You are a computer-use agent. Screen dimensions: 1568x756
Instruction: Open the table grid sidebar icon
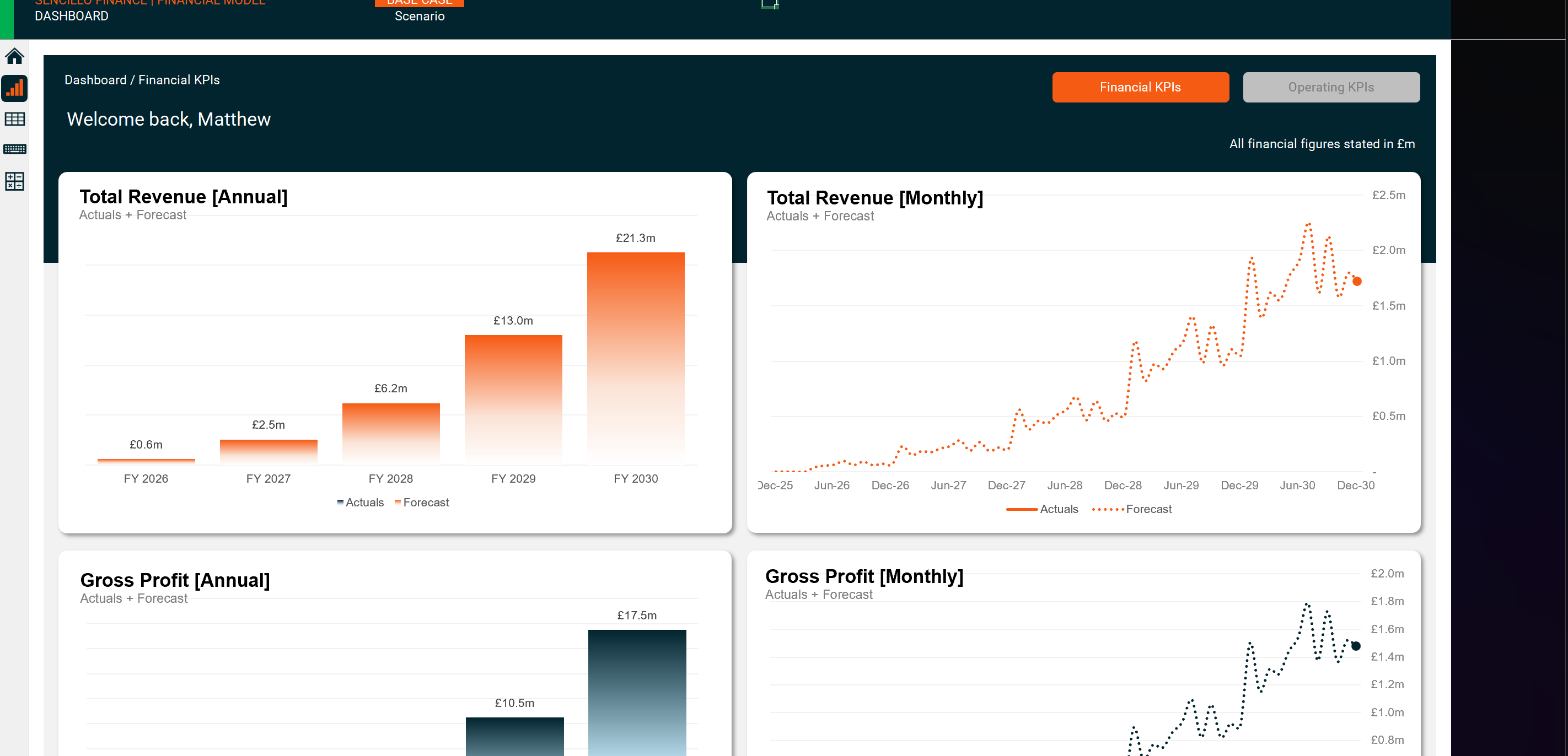click(14, 119)
